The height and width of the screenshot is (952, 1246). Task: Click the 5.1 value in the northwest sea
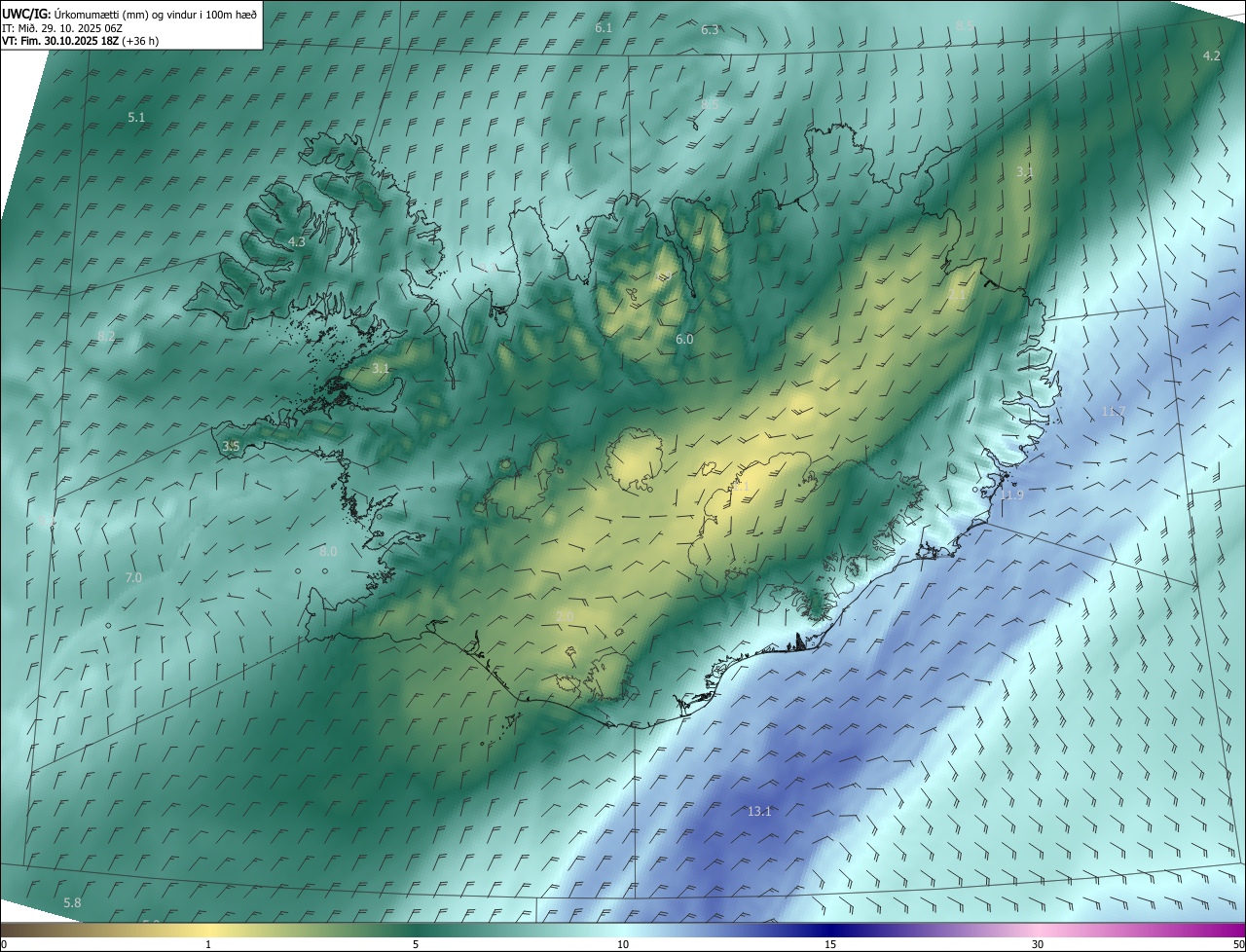pyautogui.click(x=136, y=117)
